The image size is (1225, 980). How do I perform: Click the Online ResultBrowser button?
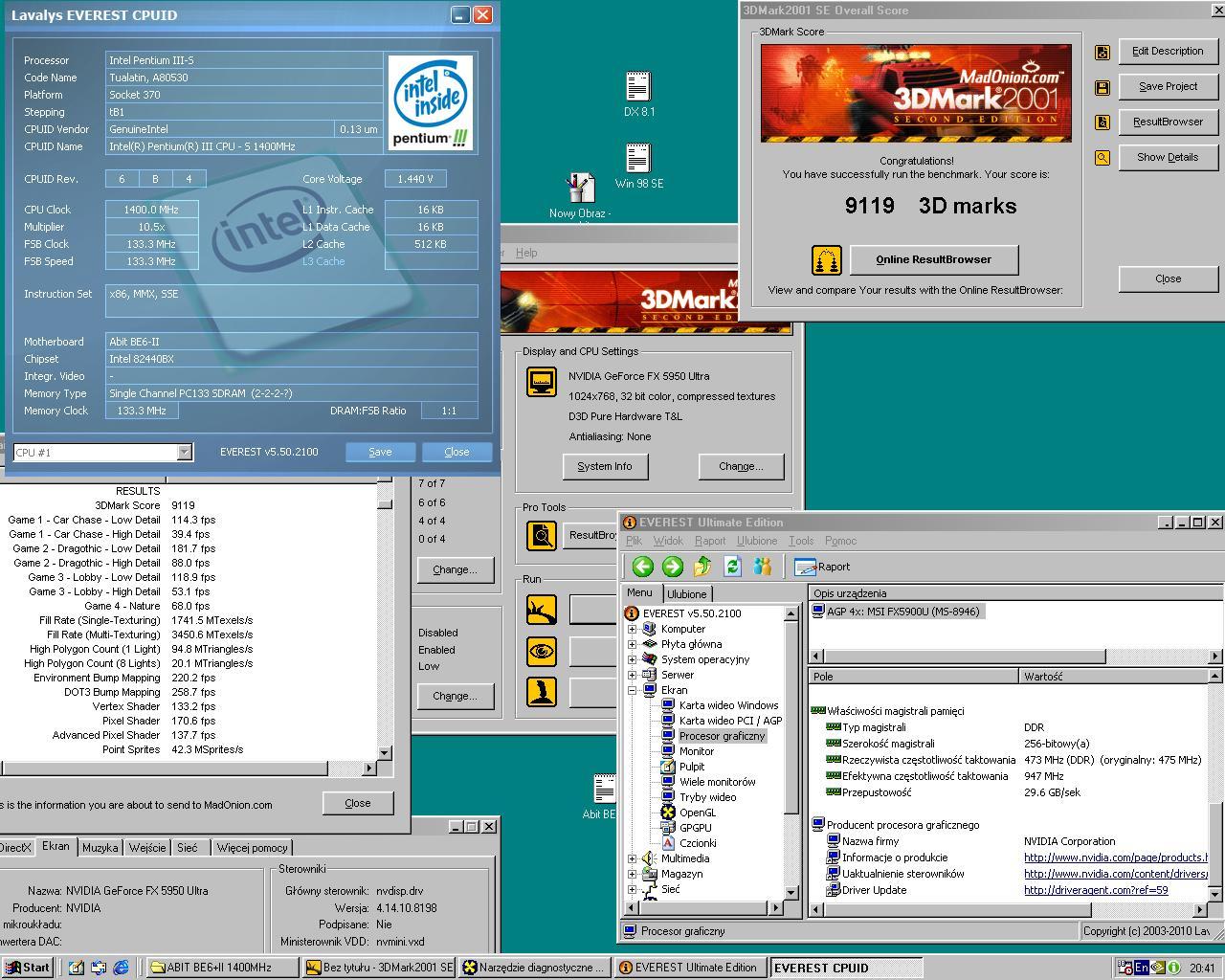click(933, 259)
